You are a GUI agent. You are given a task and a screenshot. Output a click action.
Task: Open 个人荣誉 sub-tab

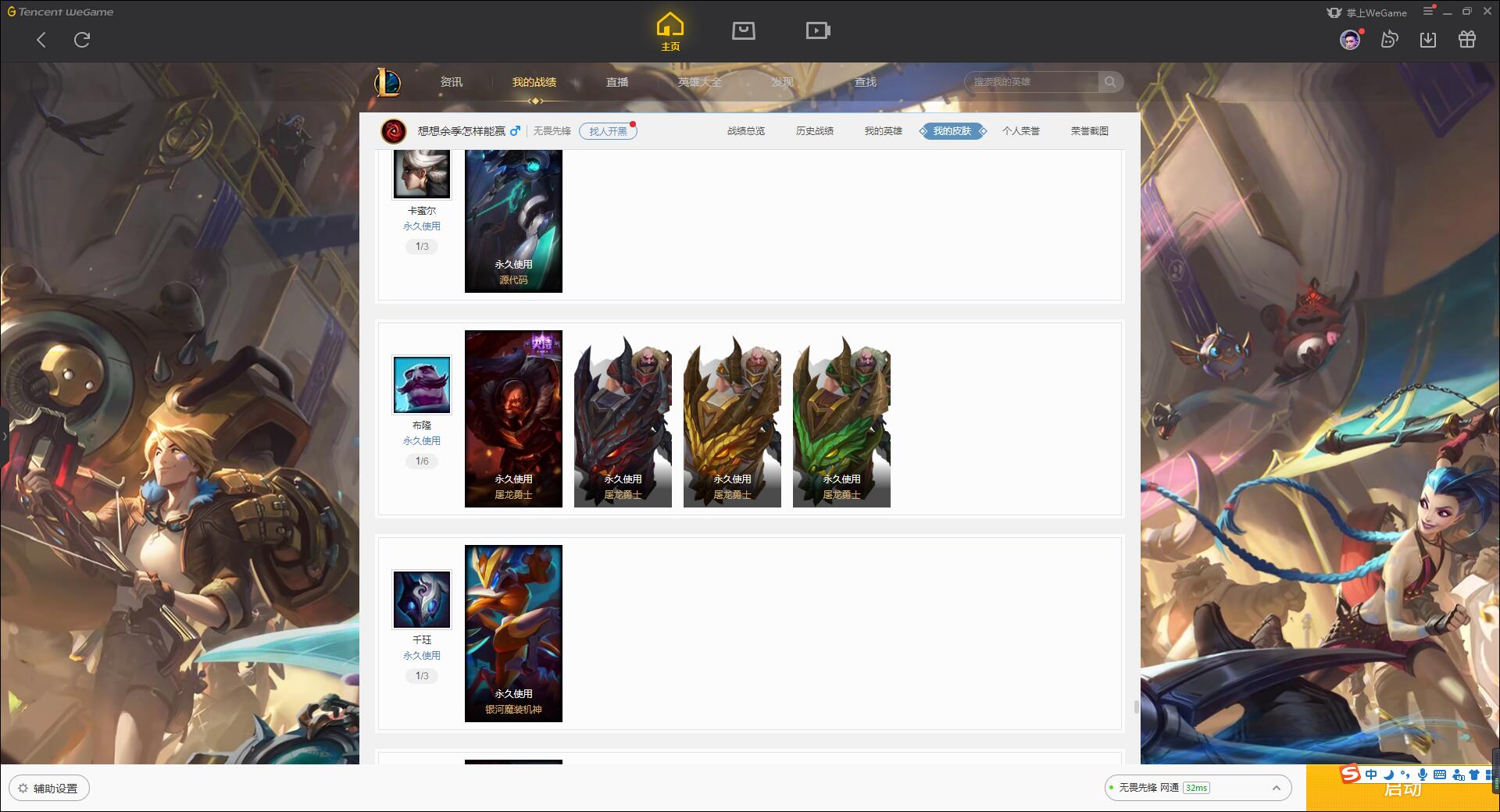[1021, 131]
